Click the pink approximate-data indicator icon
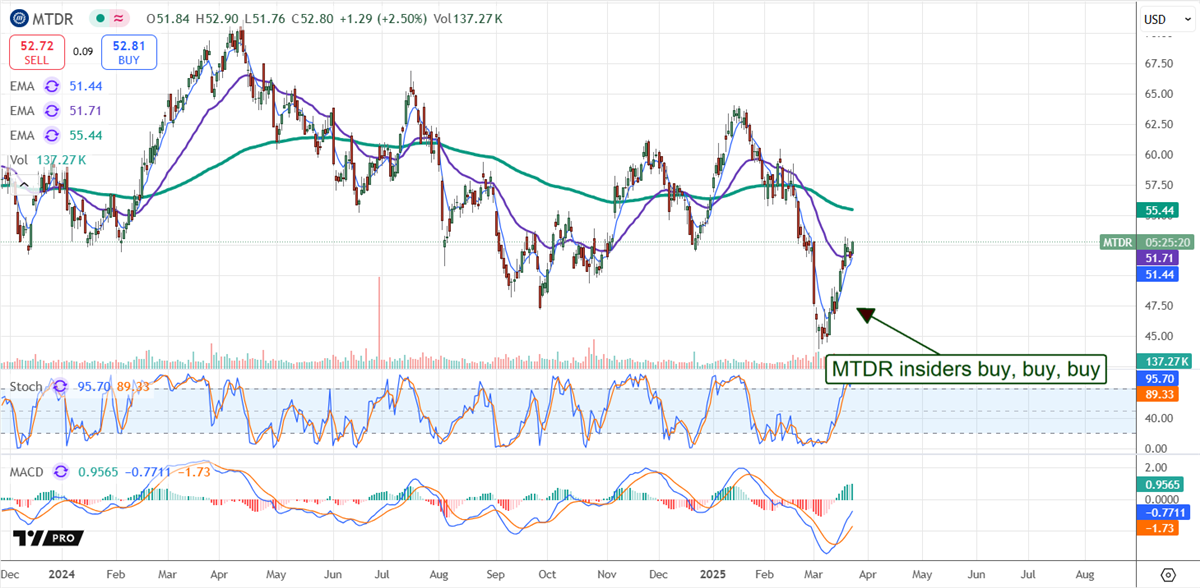Image resolution: width=1200 pixels, height=588 pixels. click(119, 19)
